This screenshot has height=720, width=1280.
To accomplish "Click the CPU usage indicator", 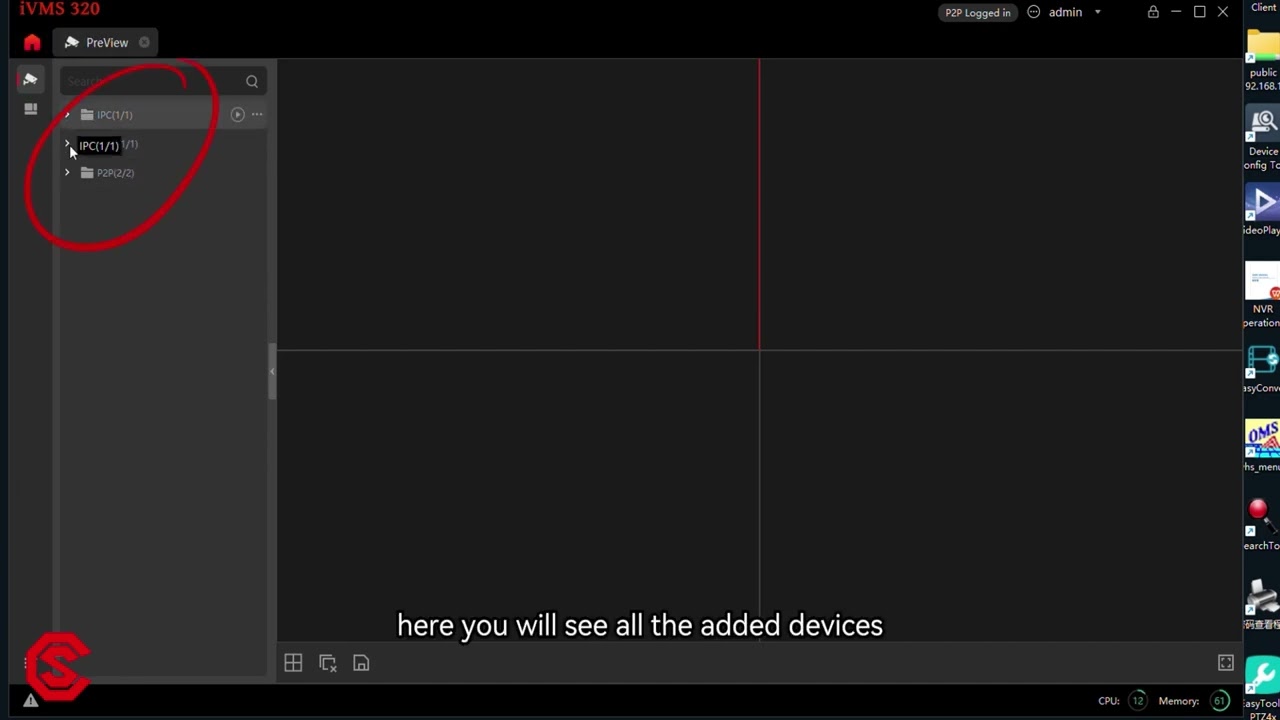I will [1138, 701].
